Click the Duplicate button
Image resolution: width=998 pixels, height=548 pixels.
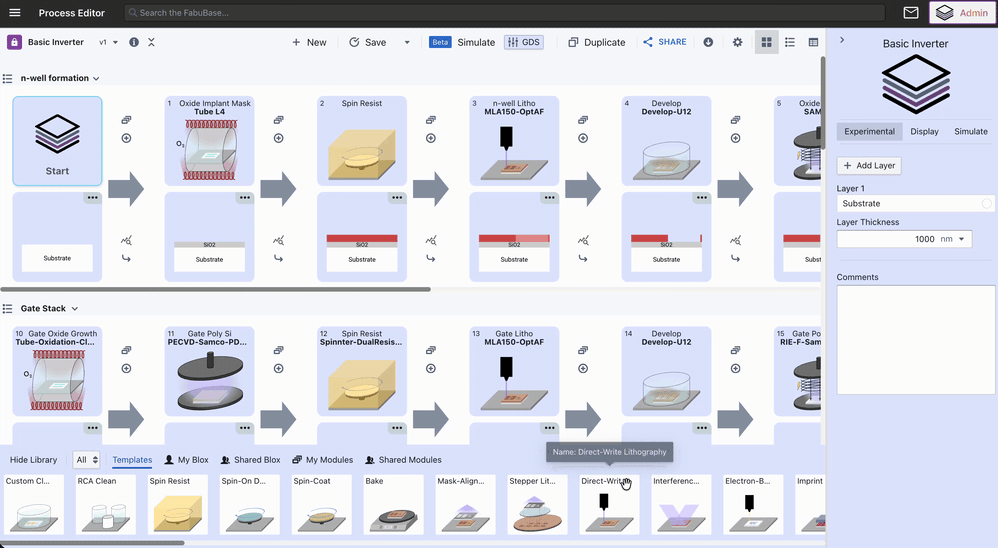[x=596, y=42]
